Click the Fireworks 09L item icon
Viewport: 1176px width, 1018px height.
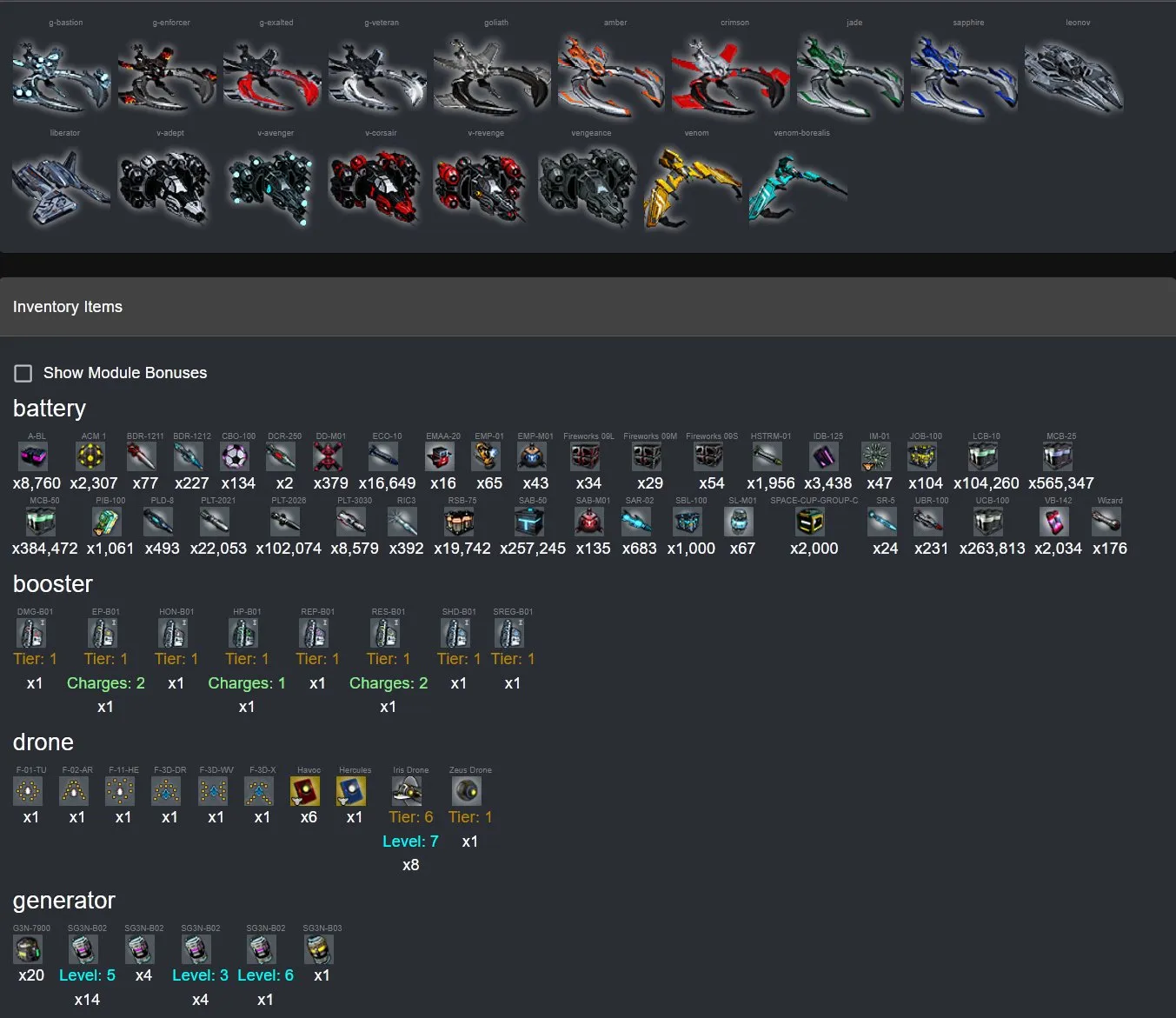(585, 456)
